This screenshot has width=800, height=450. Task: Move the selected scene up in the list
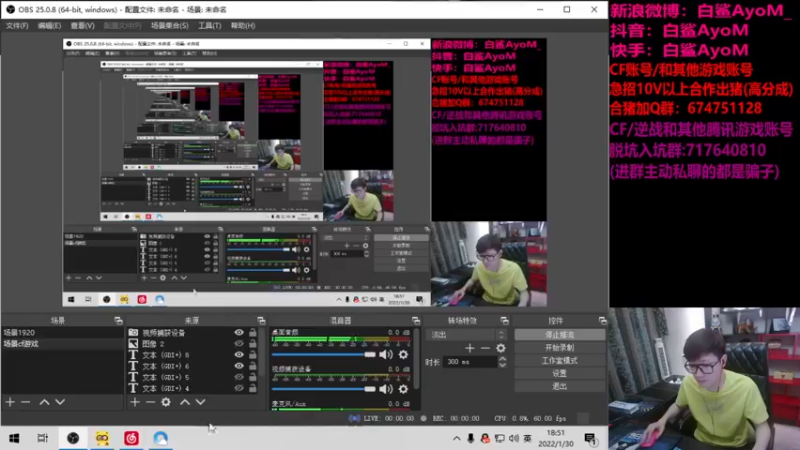point(44,402)
